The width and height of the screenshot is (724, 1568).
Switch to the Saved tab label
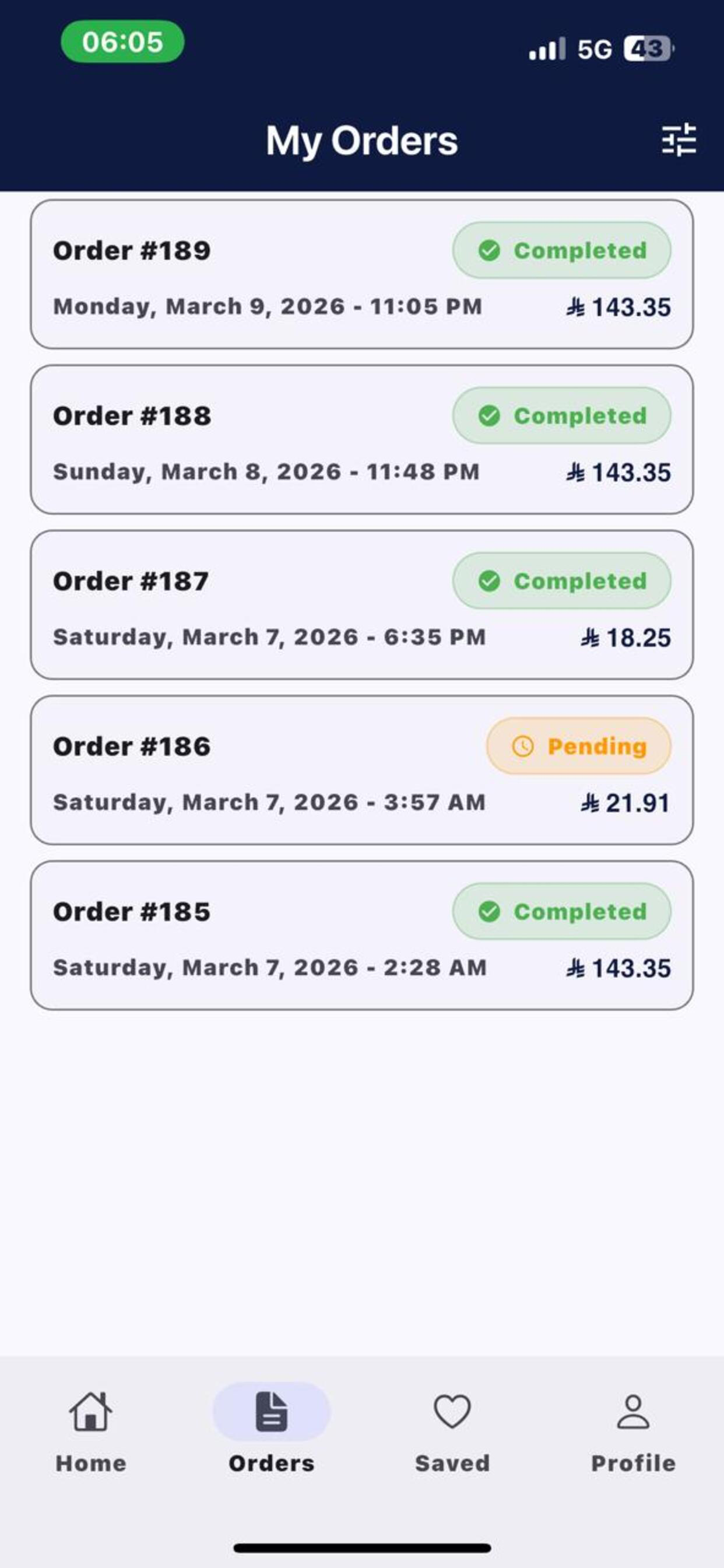(452, 1464)
